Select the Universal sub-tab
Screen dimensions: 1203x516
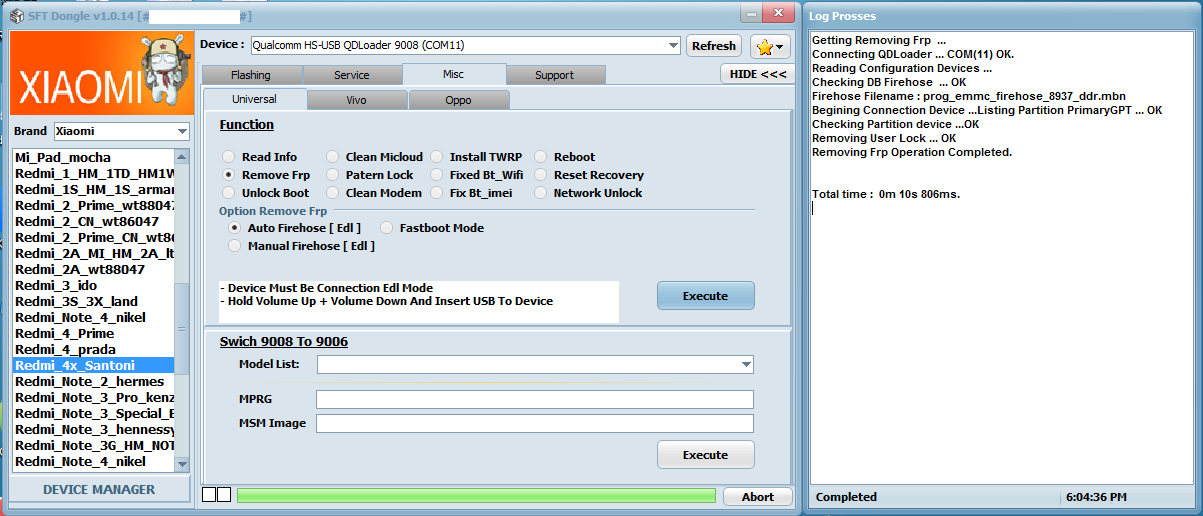pyautogui.click(x=255, y=99)
